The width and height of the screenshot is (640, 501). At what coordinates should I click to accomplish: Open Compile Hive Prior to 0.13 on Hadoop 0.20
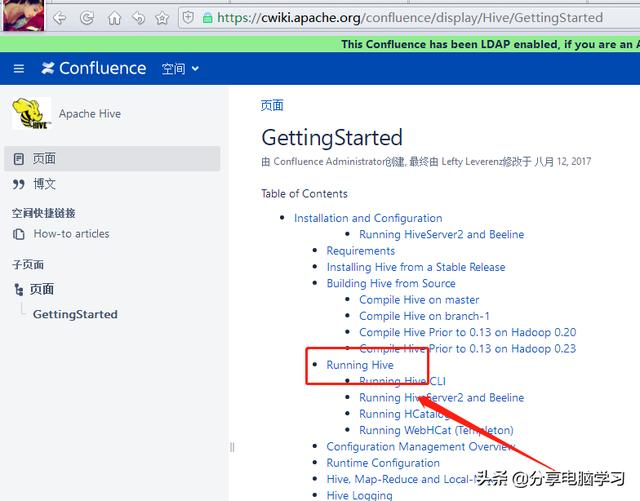tap(468, 332)
